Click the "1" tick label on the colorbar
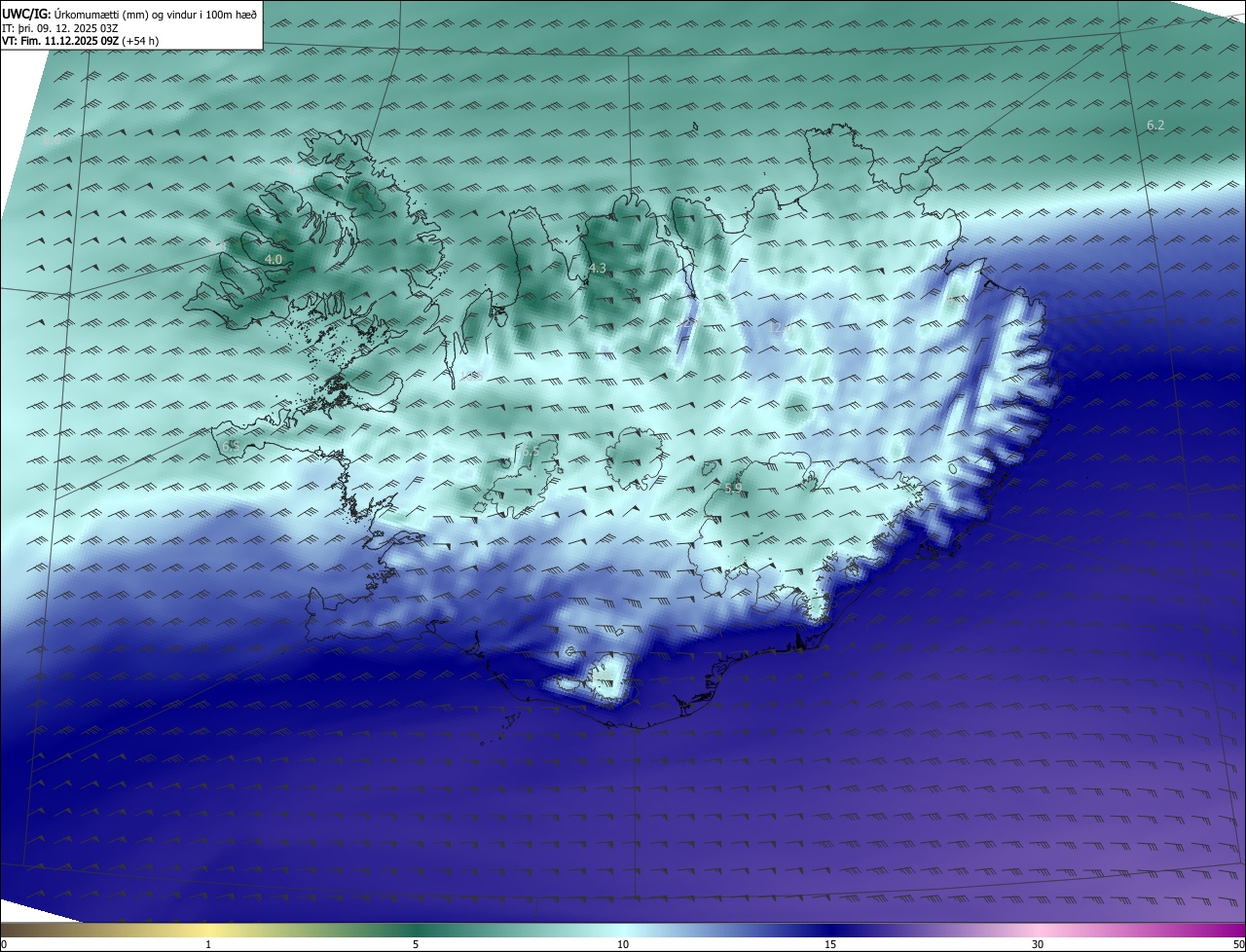This screenshot has width=1246, height=952. pos(208,944)
